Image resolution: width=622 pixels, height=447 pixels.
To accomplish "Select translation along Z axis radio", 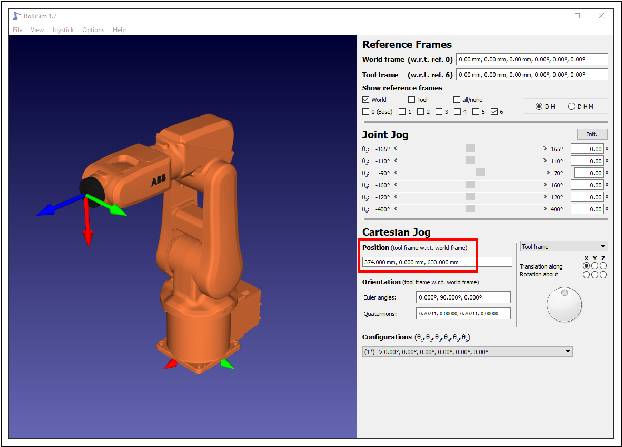I will tap(602, 266).
